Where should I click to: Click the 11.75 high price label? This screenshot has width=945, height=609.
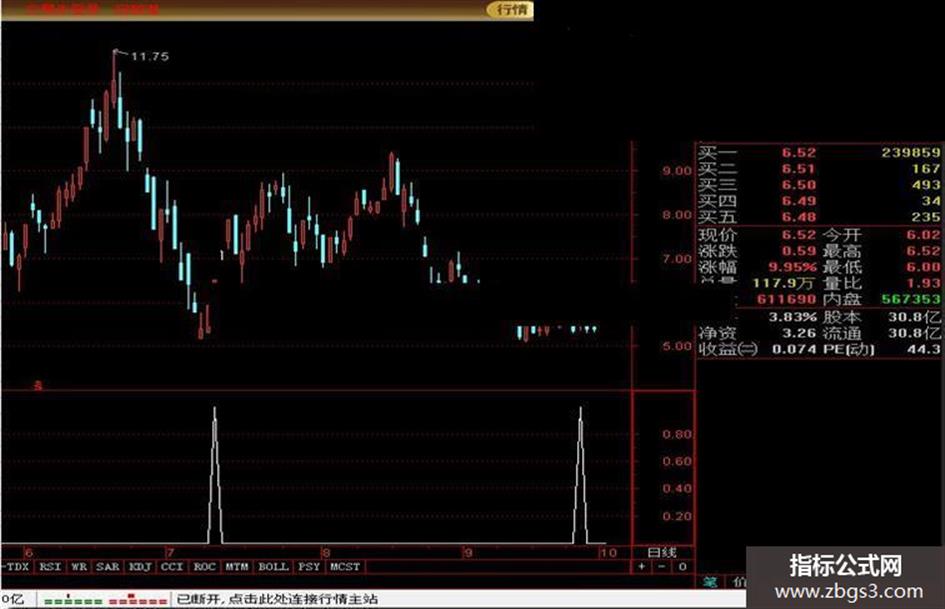[x=150, y=57]
